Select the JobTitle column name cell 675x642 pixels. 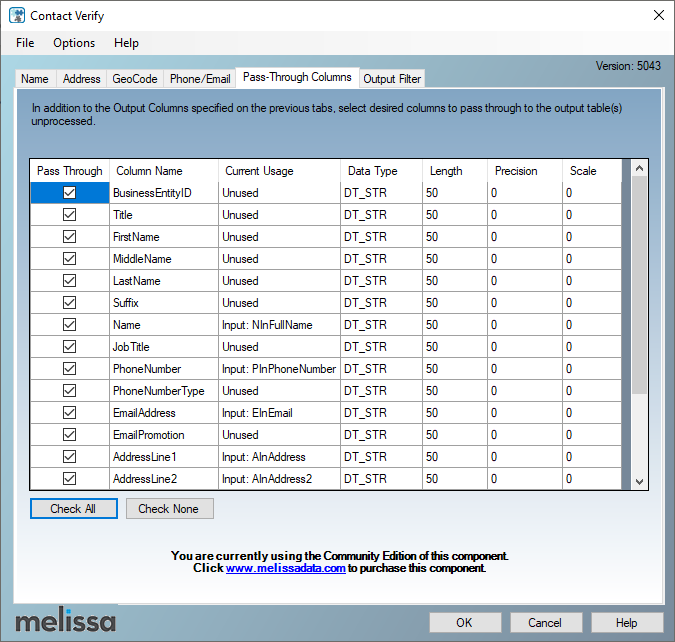(164, 346)
